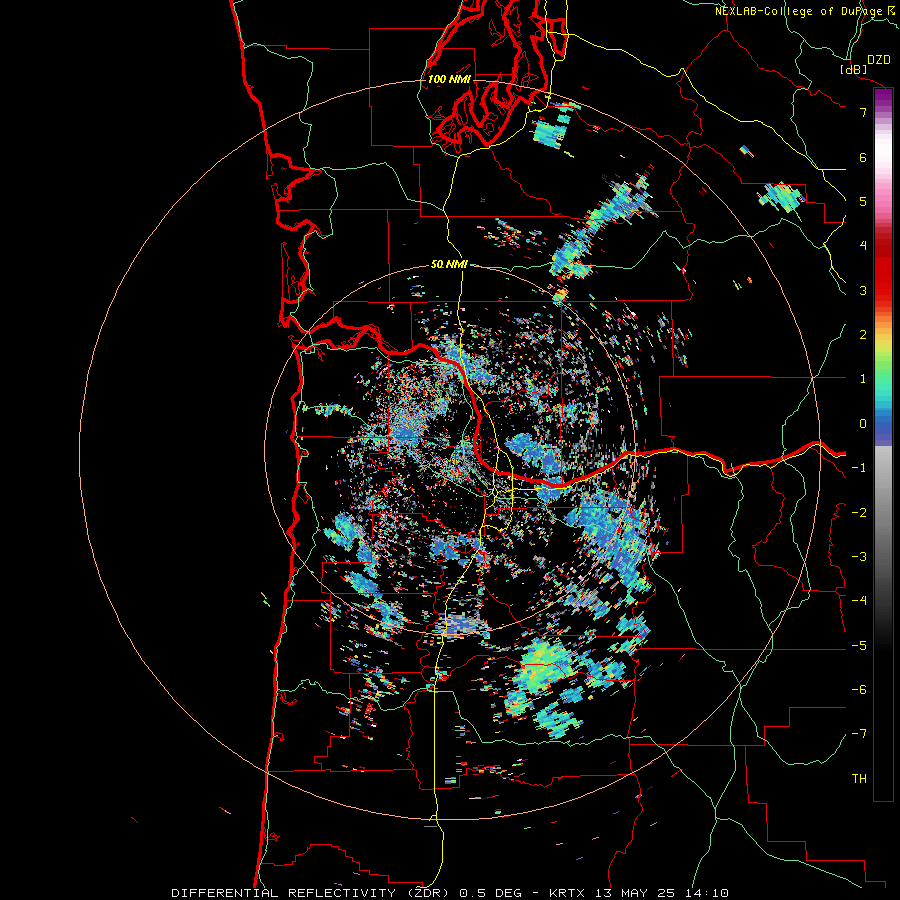Screen dimensions: 900x900
Task: Click the Differential Reflectivity title caption
Action: [450, 893]
